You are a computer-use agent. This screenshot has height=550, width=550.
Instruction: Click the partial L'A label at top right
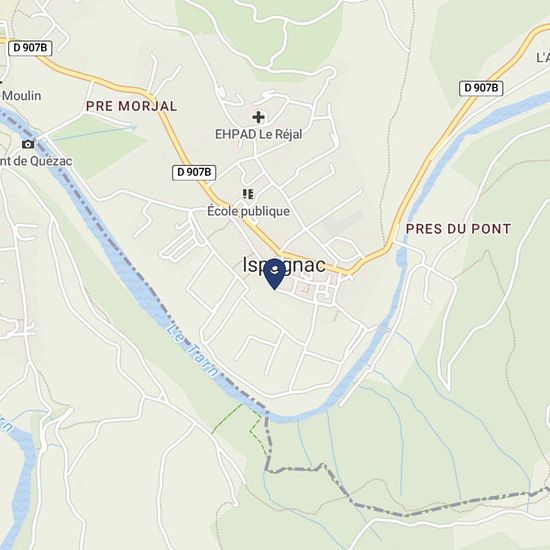pos(543,58)
